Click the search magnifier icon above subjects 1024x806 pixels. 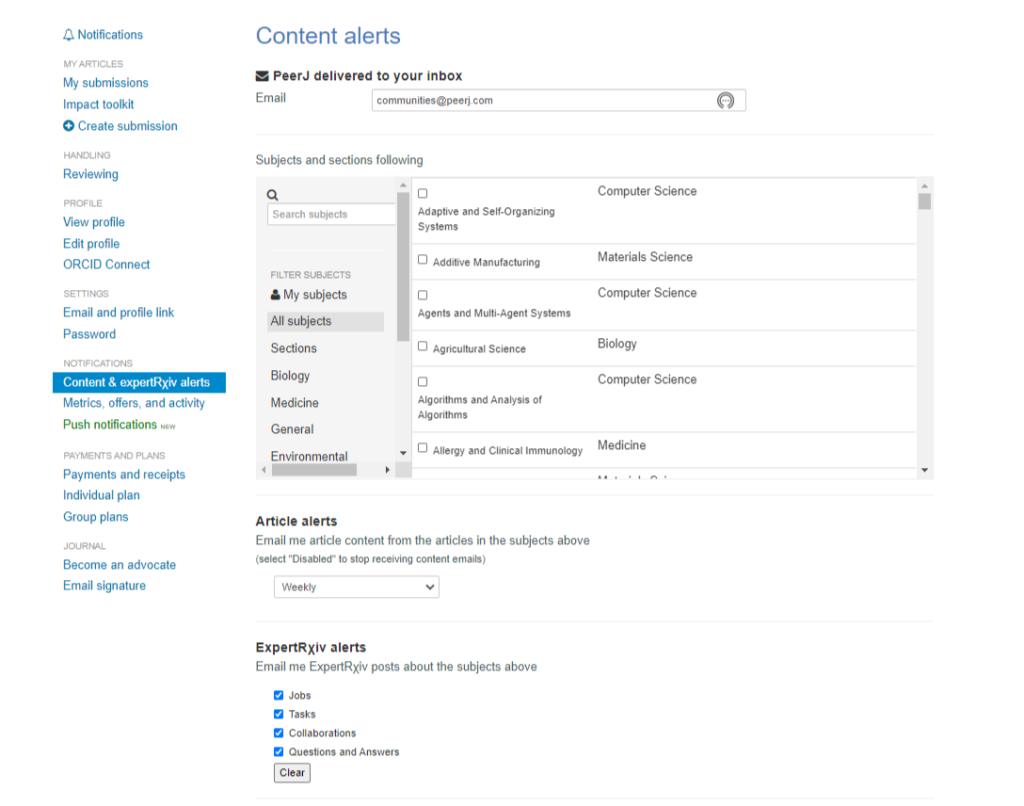(x=272, y=195)
